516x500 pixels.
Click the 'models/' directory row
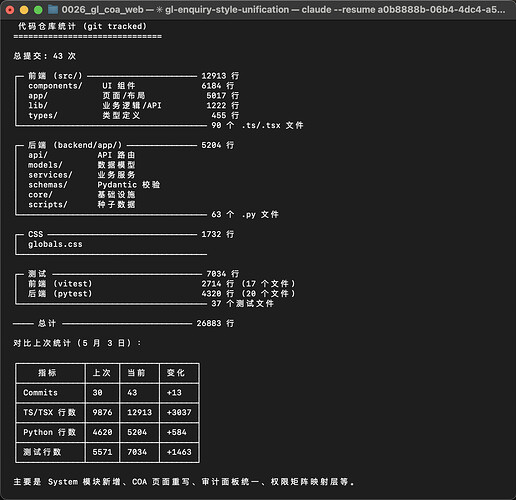click(x=82, y=165)
